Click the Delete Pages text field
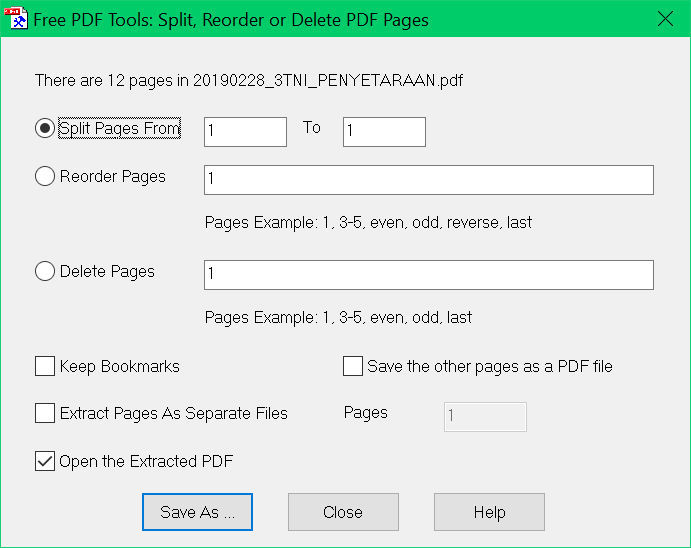Screen dimensions: 691x548 pos(429,275)
